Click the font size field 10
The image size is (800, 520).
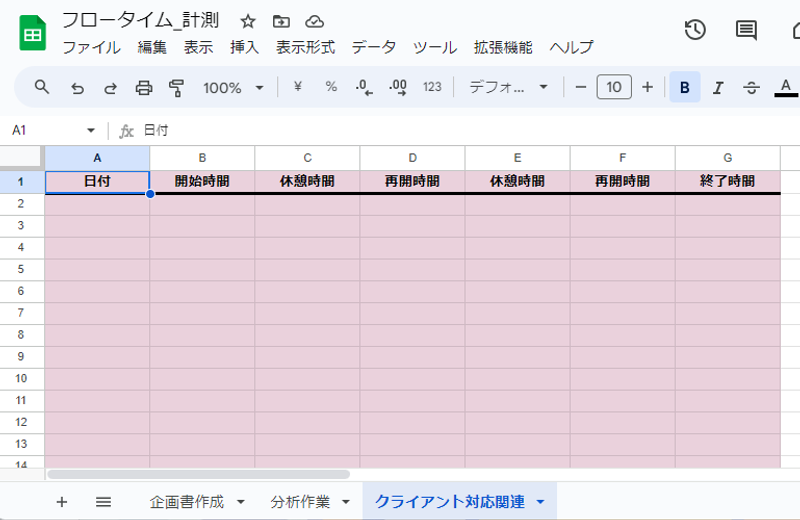[614, 87]
